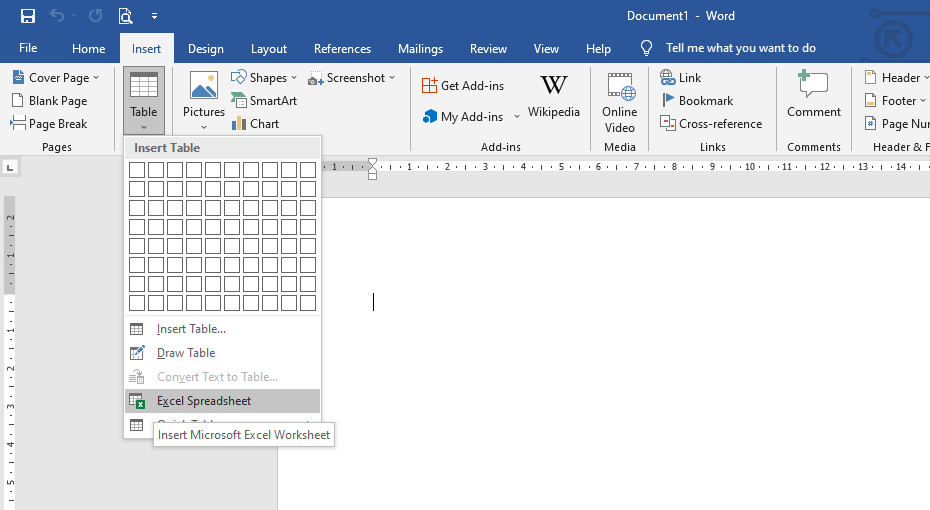The image size is (930, 510).
Task: Open the Cover Page gallery dropdown
Action: point(56,78)
